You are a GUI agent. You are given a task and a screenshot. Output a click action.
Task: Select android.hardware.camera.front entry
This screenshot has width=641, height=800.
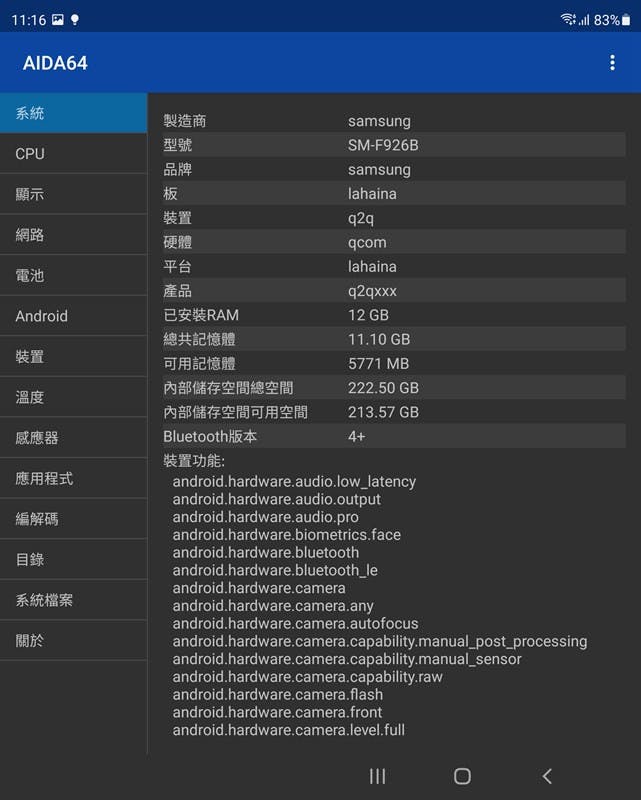277,712
